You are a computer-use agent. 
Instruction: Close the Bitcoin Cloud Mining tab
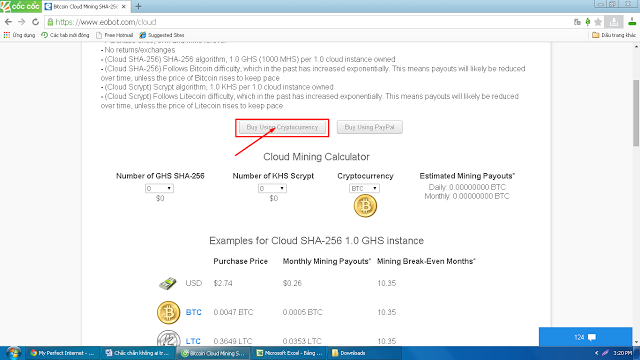tap(123, 7)
